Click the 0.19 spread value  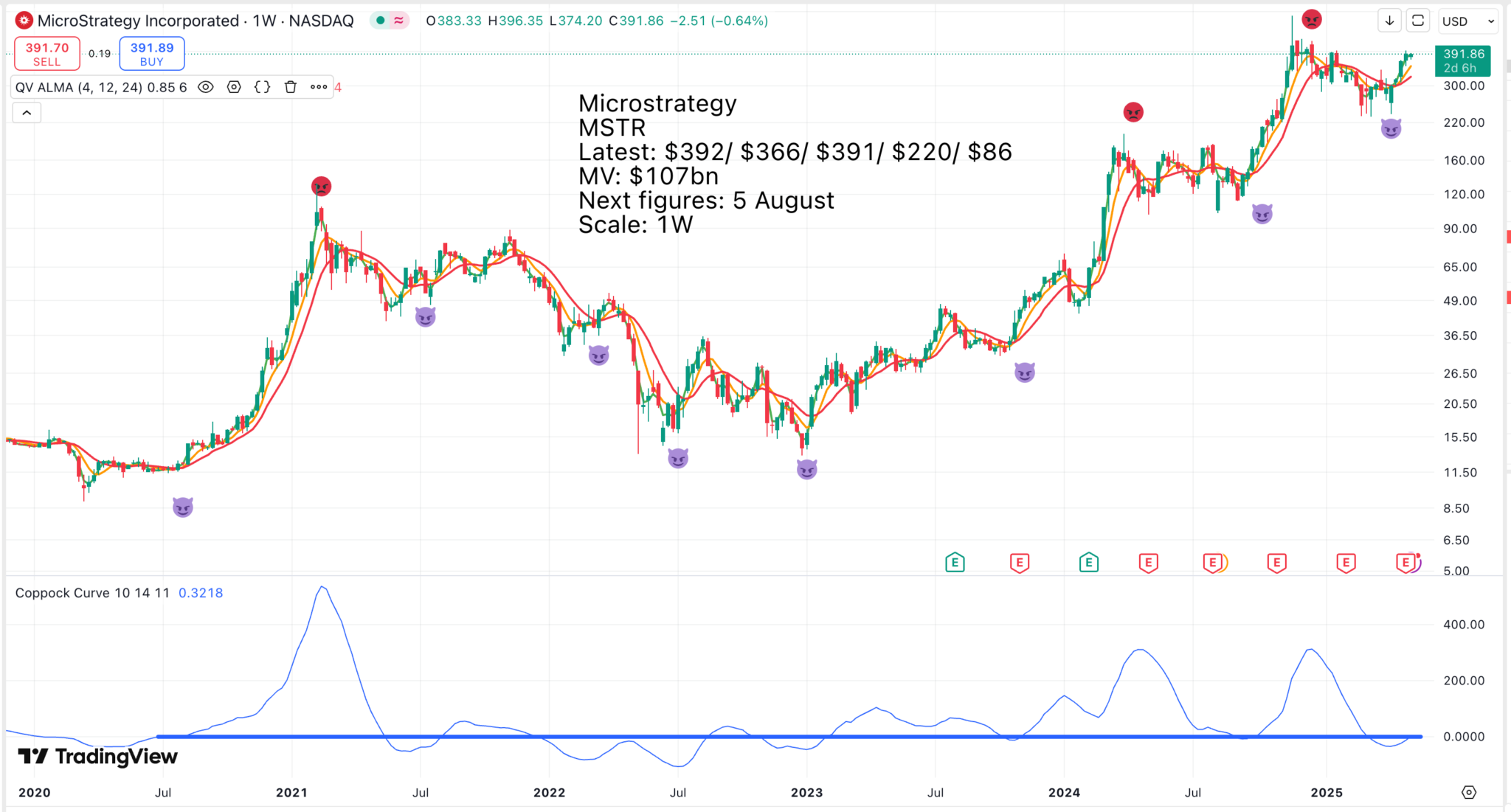(x=100, y=54)
